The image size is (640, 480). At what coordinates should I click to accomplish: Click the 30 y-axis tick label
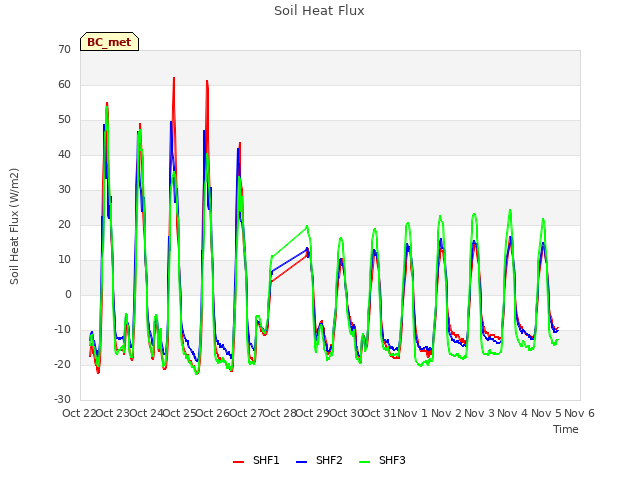[x=64, y=190]
